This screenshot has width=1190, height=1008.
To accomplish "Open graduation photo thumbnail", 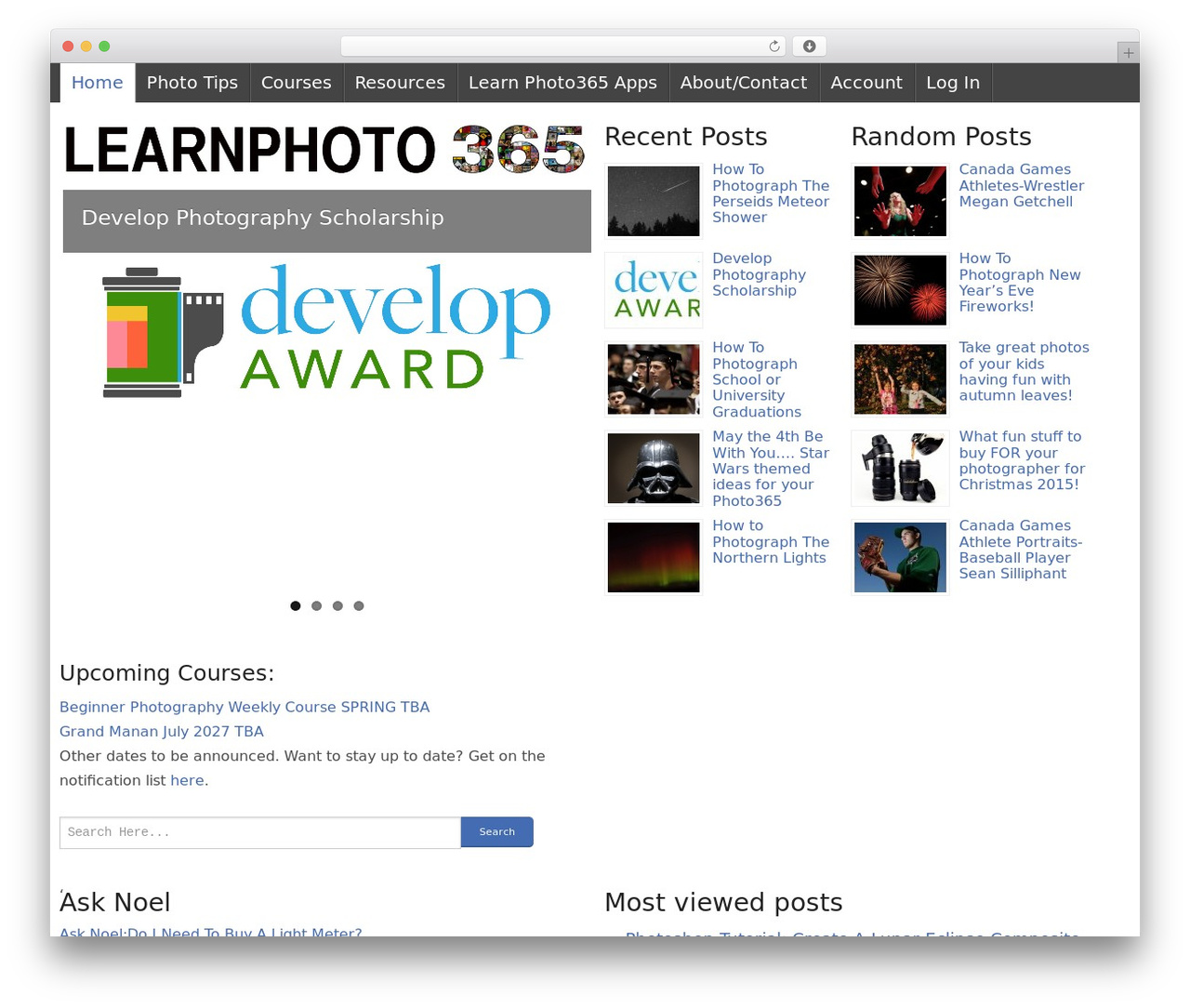I will (654, 379).
